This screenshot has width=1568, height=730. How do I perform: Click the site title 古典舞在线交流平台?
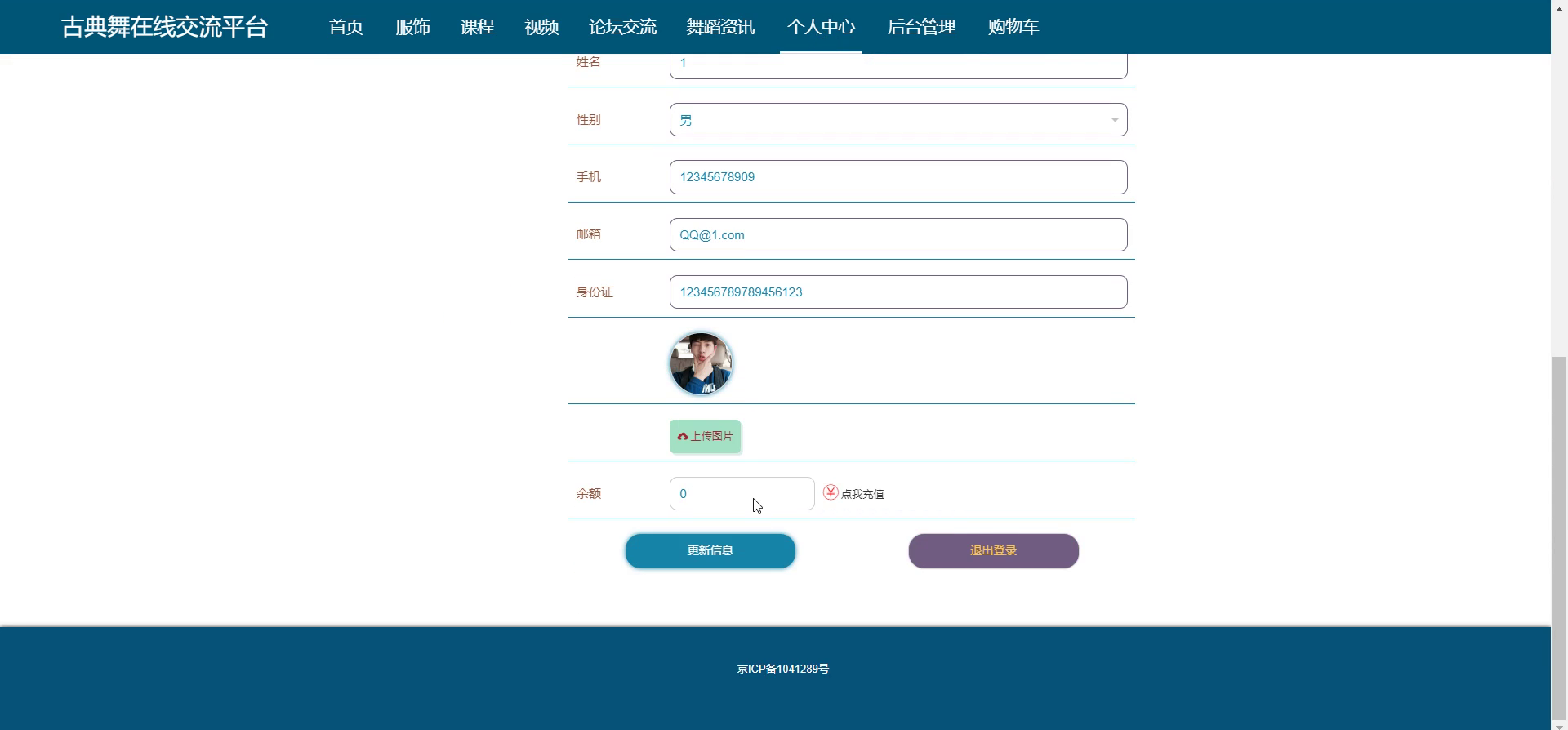[165, 27]
